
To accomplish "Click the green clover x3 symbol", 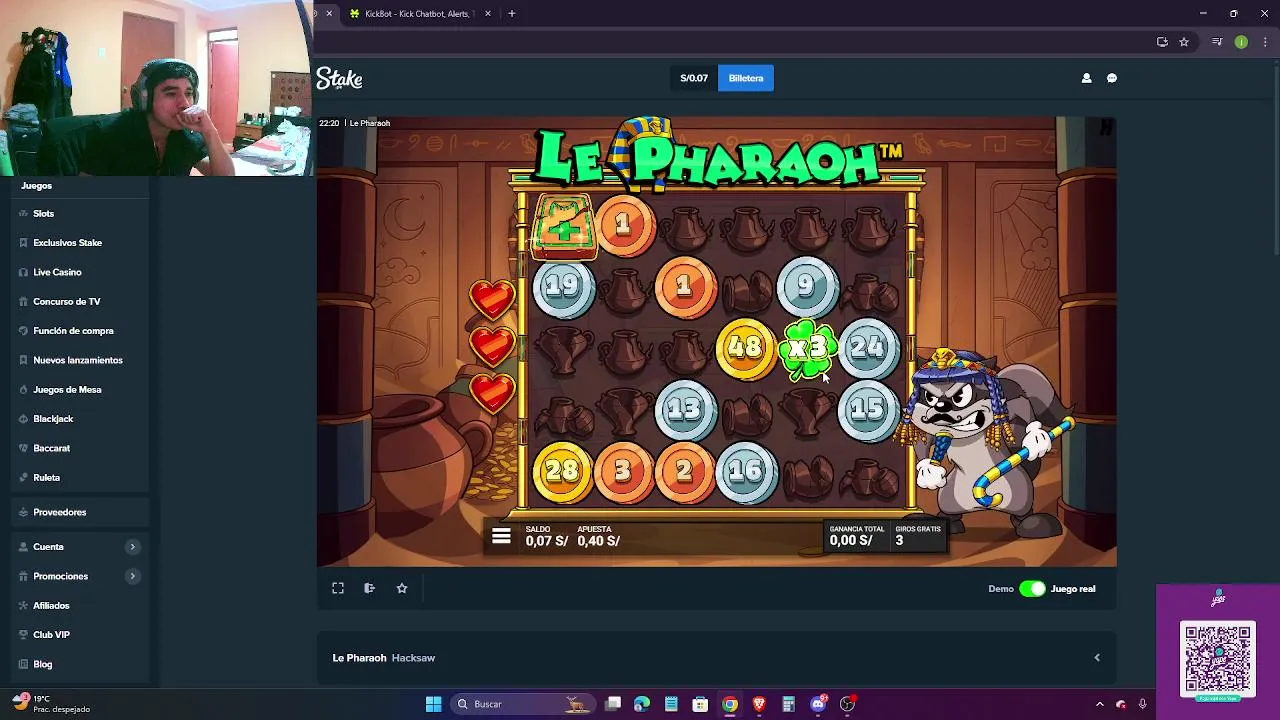I will point(807,349).
